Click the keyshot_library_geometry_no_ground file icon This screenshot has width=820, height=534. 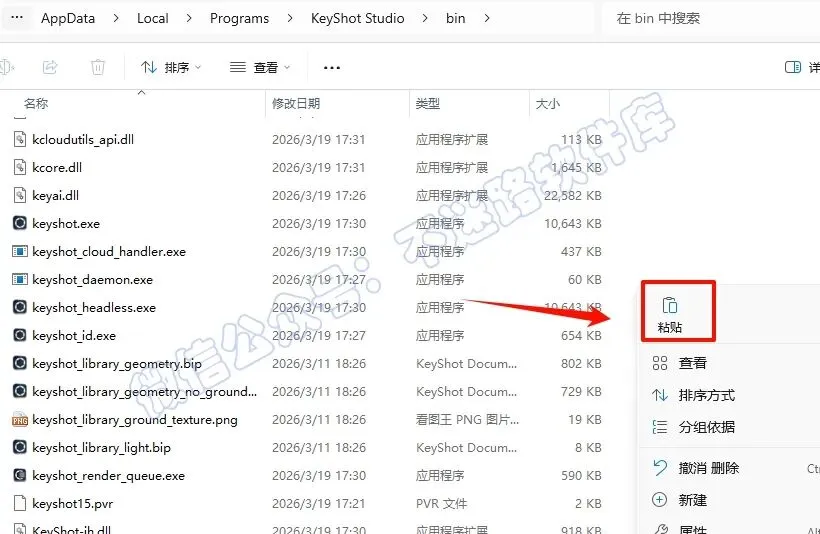coord(19,391)
